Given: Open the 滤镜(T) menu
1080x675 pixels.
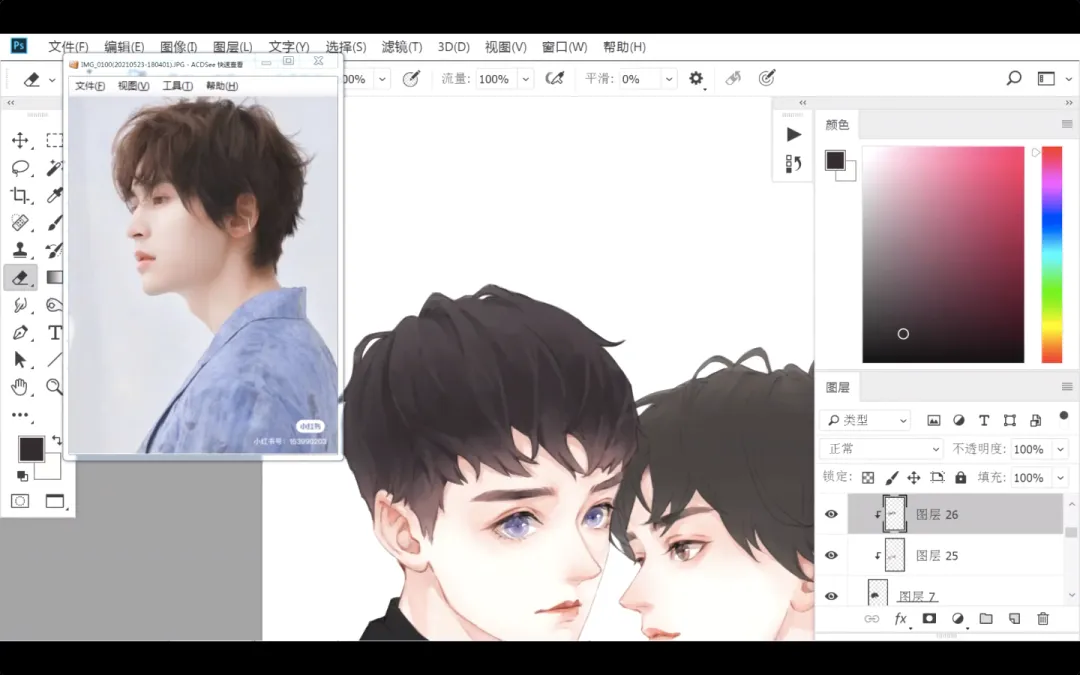Looking at the screenshot, I should click(402, 47).
